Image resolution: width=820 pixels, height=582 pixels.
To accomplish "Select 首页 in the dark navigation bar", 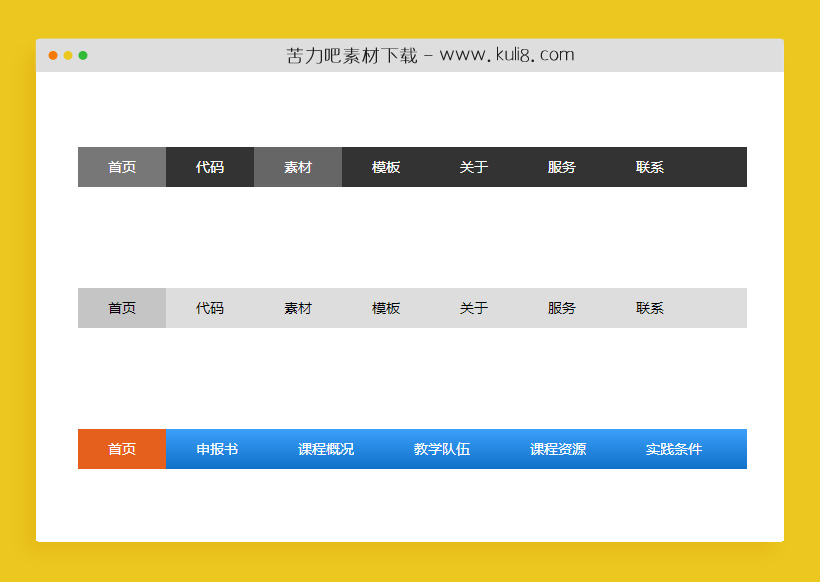I will point(121,167).
